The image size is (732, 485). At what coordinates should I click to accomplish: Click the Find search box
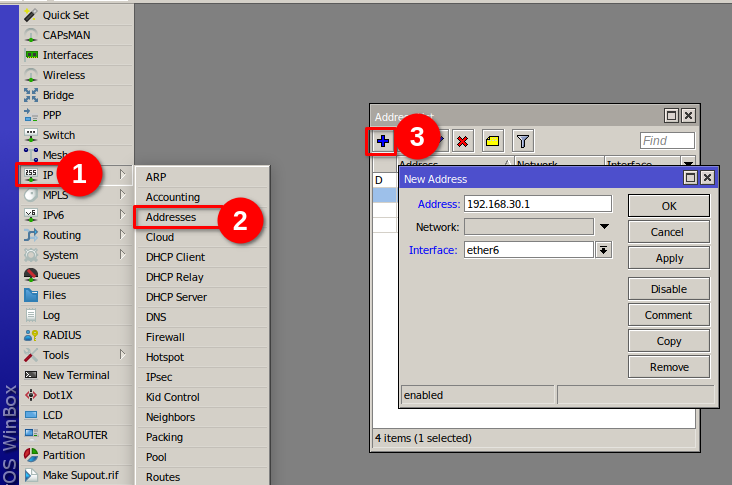(x=667, y=141)
